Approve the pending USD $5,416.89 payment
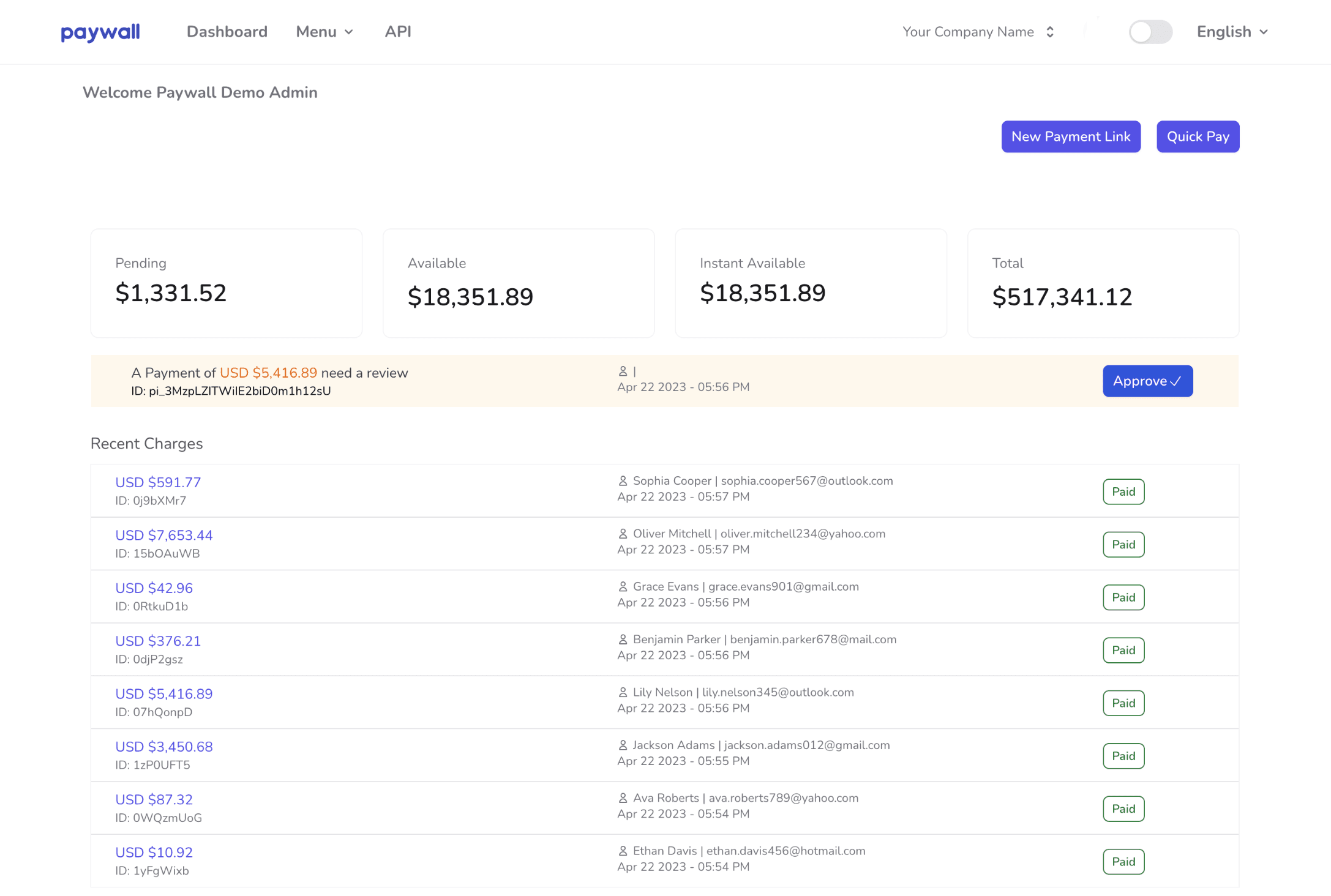This screenshot has height=896, width=1331. pos(1147,381)
